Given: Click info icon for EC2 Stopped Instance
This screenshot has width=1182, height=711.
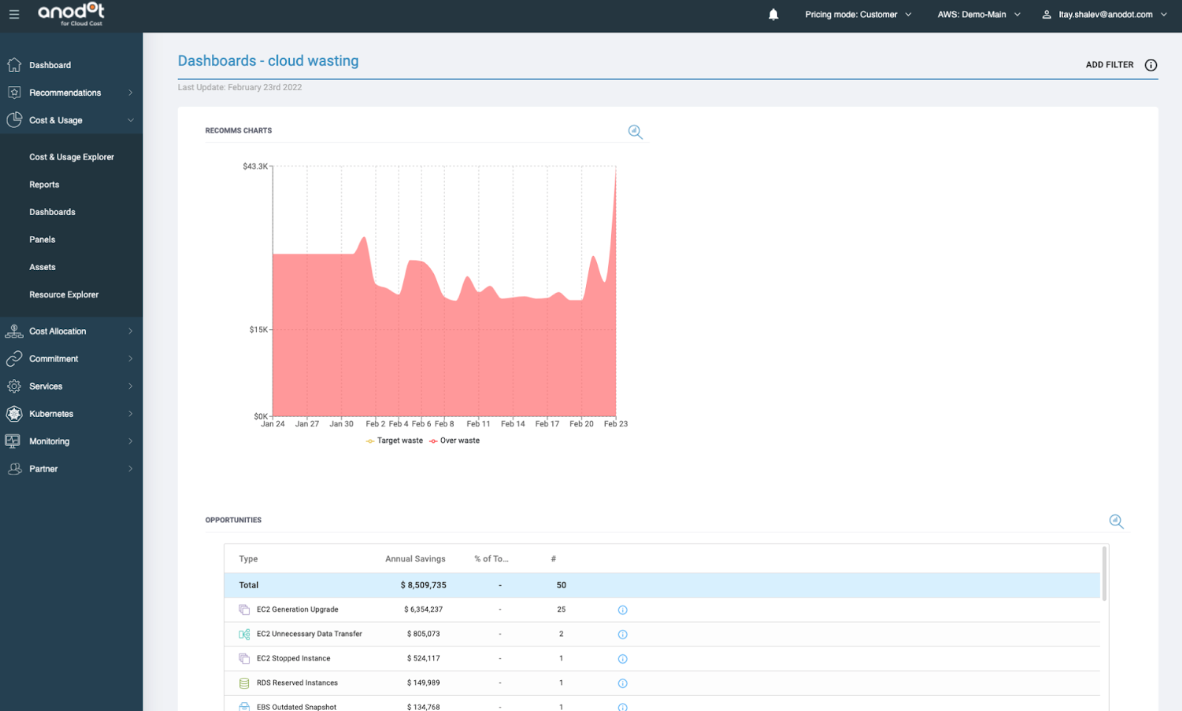Looking at the screenshot, I should coord(623,658).
